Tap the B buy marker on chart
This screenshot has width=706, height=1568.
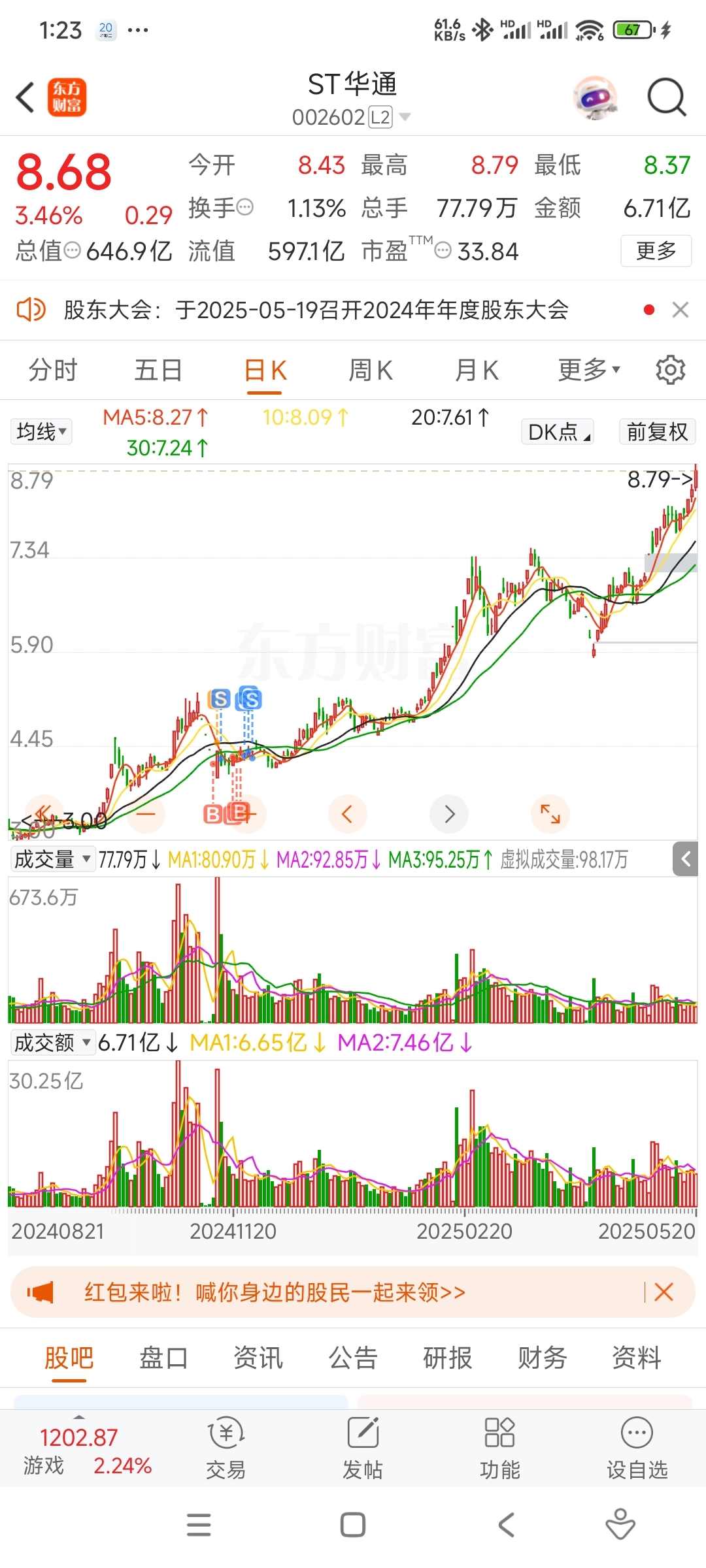[213, 814]
